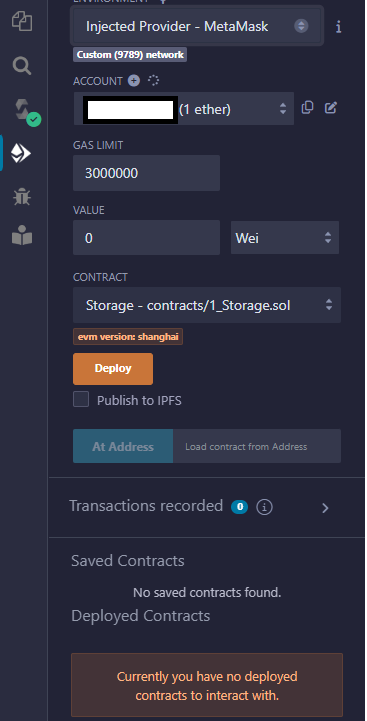Open the Wei unit dropdown

pos(285,238)
